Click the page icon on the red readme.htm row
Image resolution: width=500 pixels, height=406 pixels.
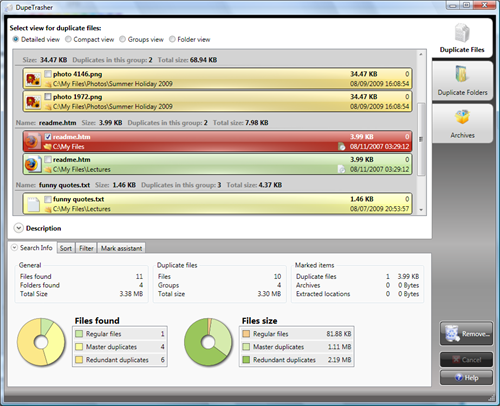click(341, 146)
